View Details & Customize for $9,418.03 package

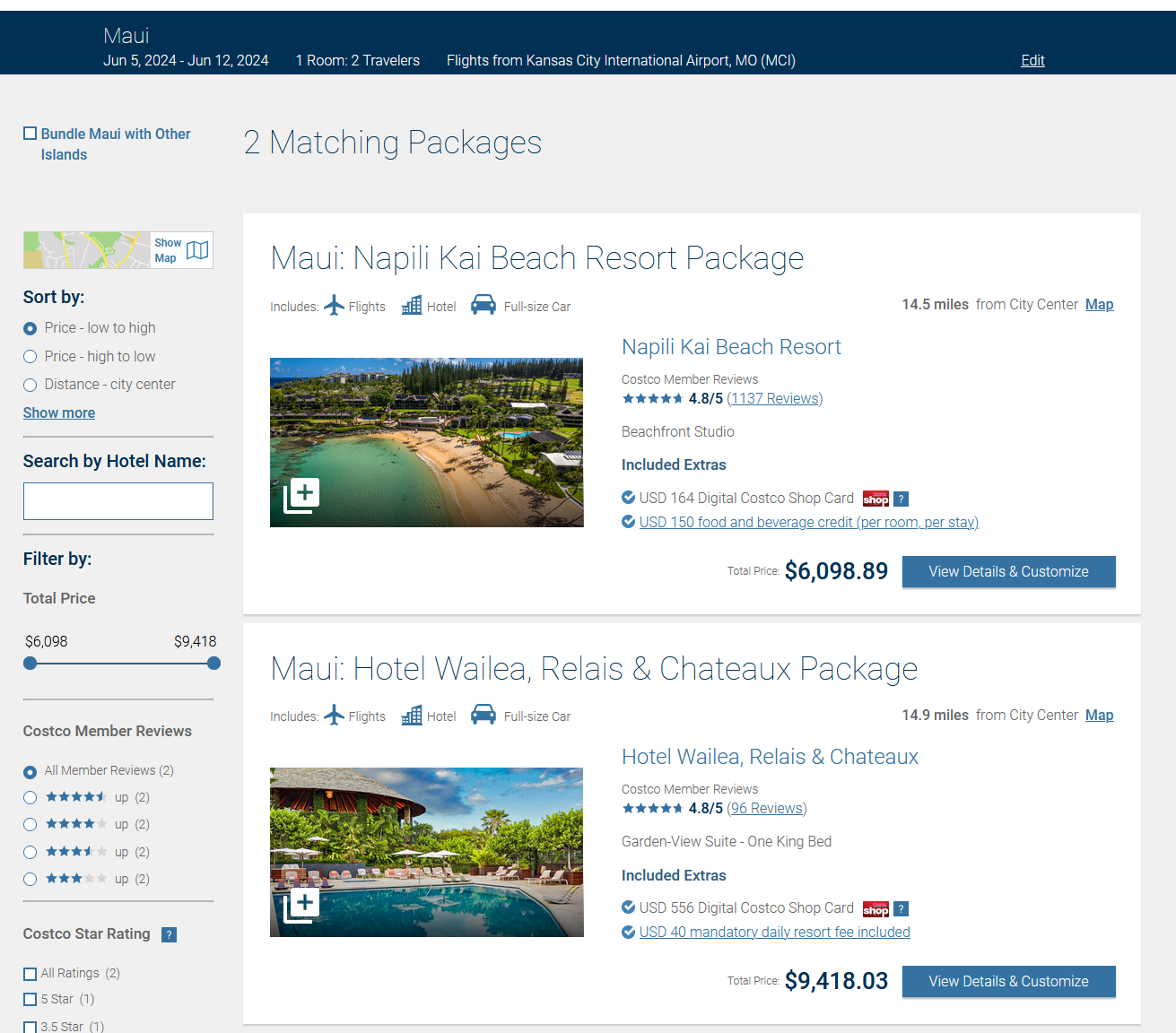click(1009, 982)
